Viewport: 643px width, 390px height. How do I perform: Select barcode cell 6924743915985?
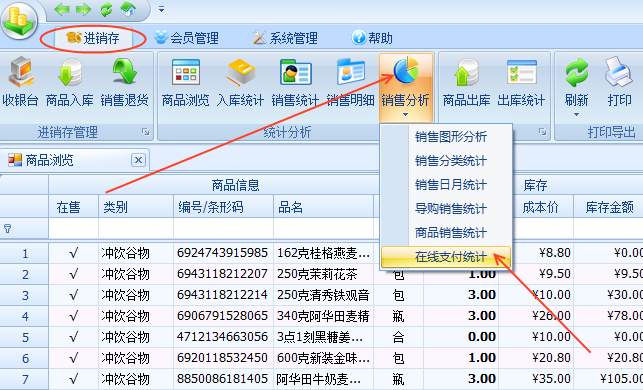point(223,253)
